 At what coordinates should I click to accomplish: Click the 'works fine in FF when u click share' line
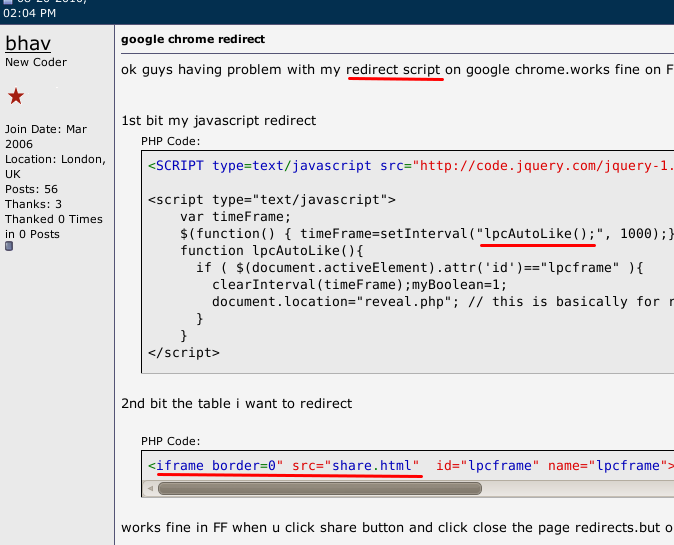coord(398,528)
